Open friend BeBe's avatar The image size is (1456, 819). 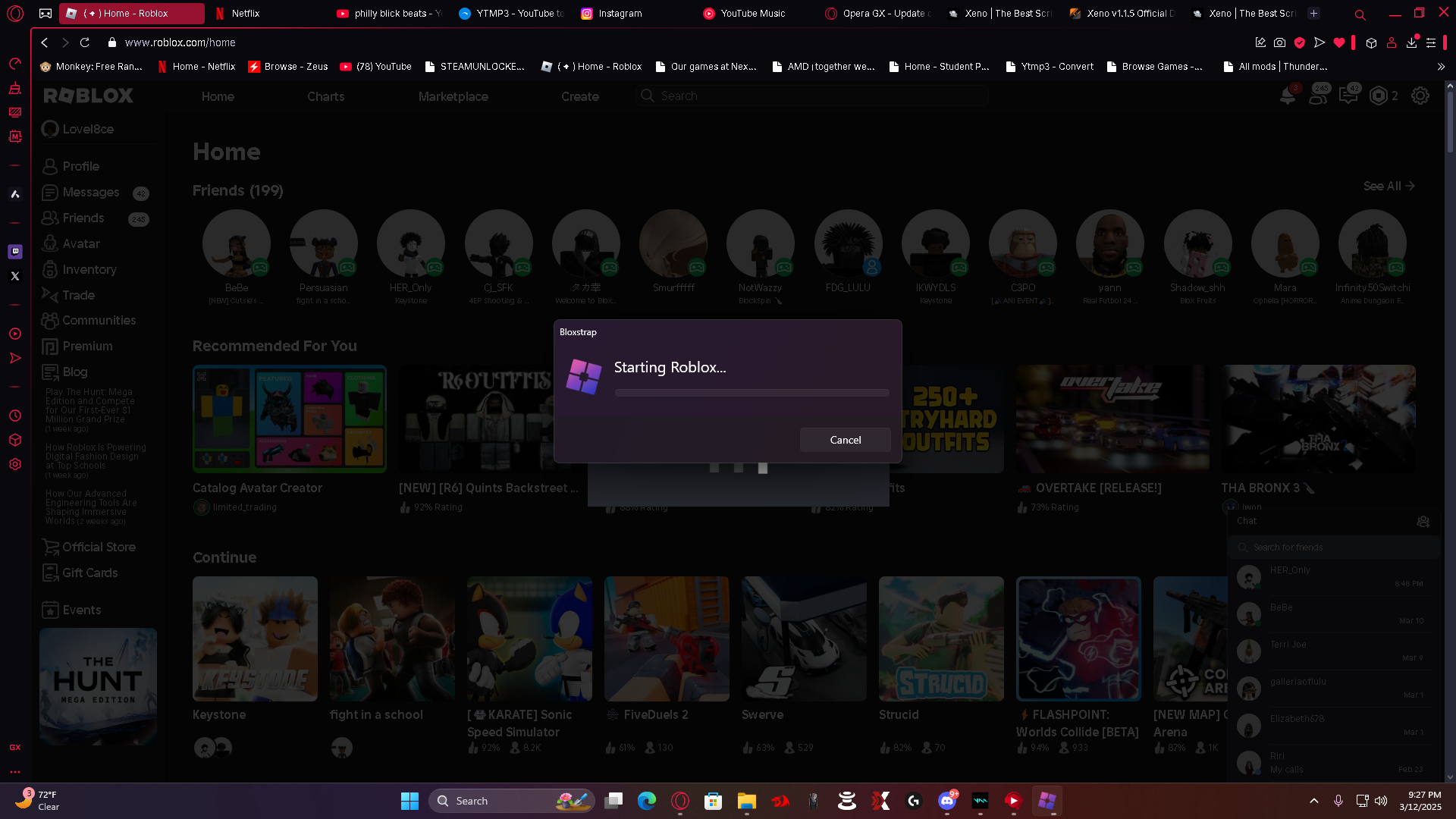(237, 243)
